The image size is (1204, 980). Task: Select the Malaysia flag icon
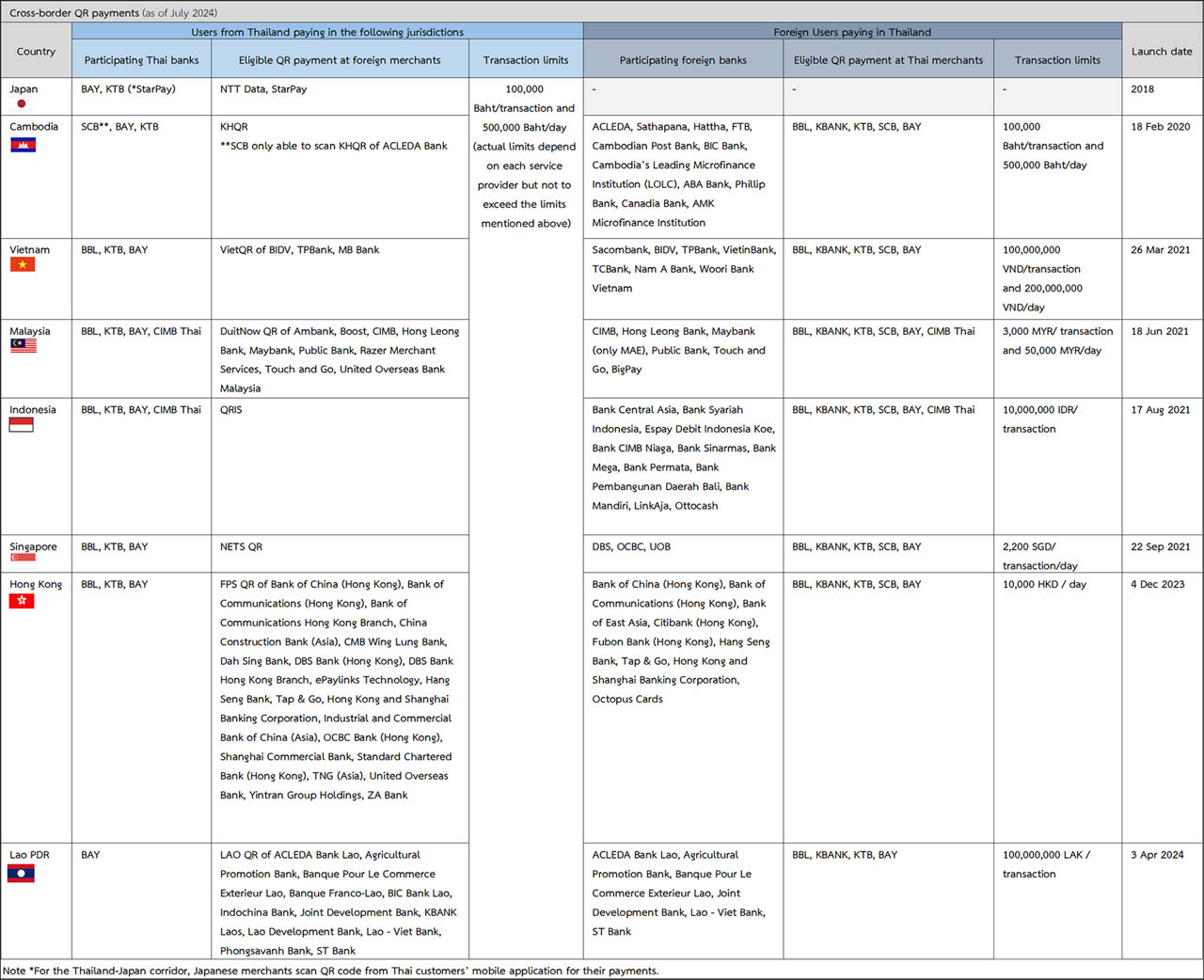tap(23, 346)
